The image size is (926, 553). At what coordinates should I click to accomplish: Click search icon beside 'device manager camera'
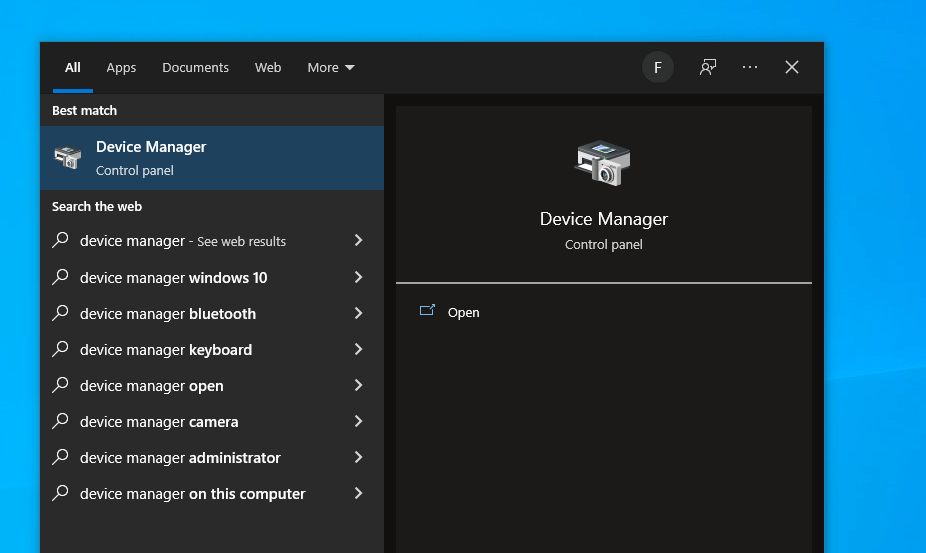click(x=60, y=421)
